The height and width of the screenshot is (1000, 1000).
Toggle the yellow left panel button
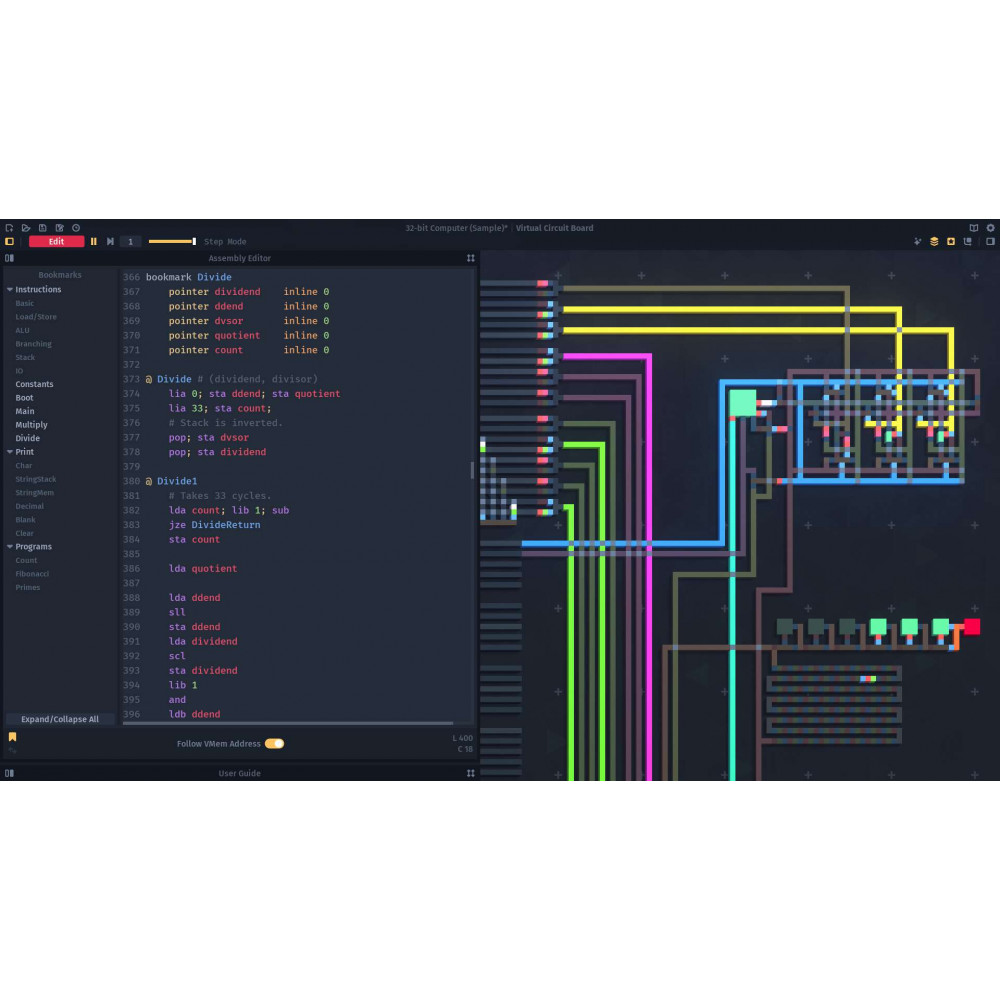click(x=10, y=242)
